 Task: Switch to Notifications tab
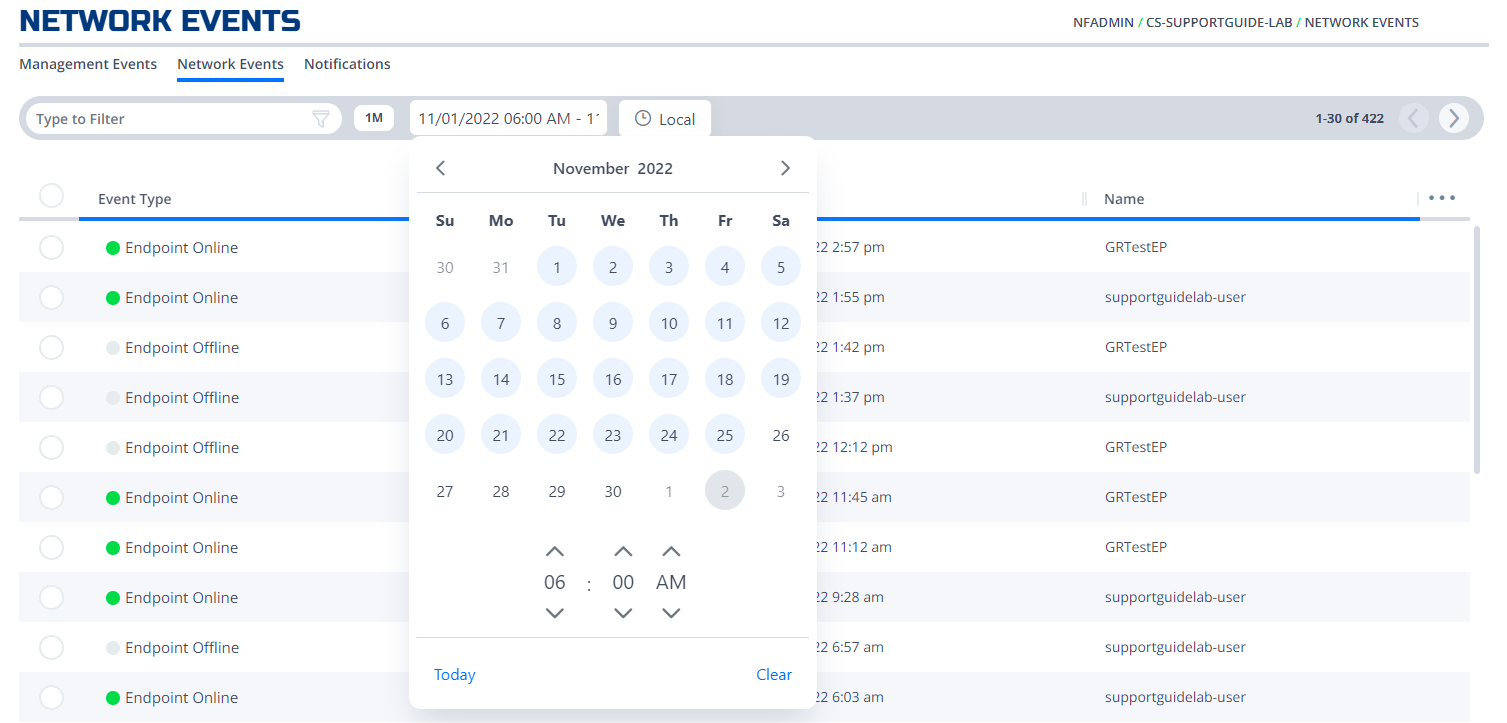pos(347,64)
